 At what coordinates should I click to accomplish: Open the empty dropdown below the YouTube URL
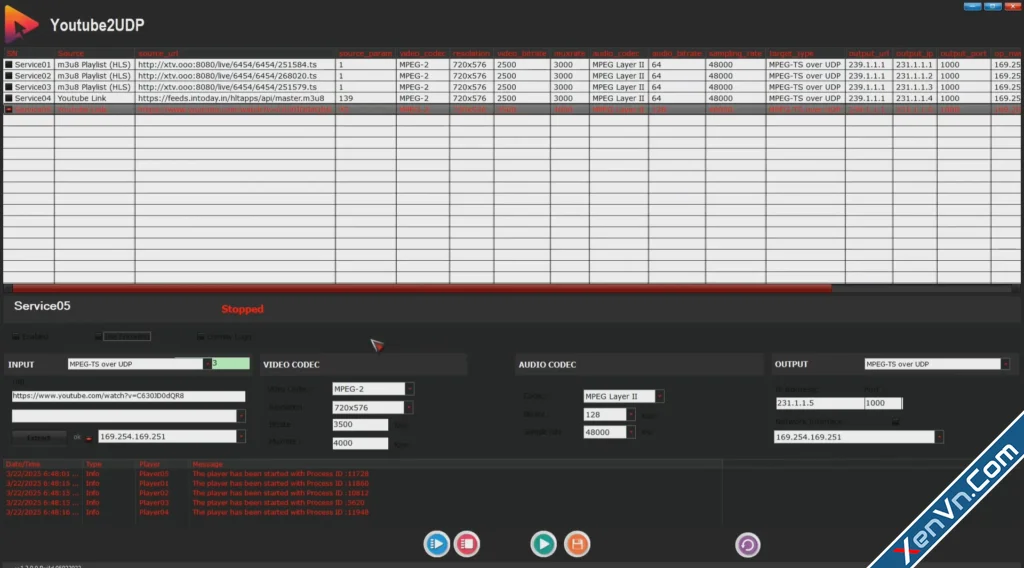(241, 416)
